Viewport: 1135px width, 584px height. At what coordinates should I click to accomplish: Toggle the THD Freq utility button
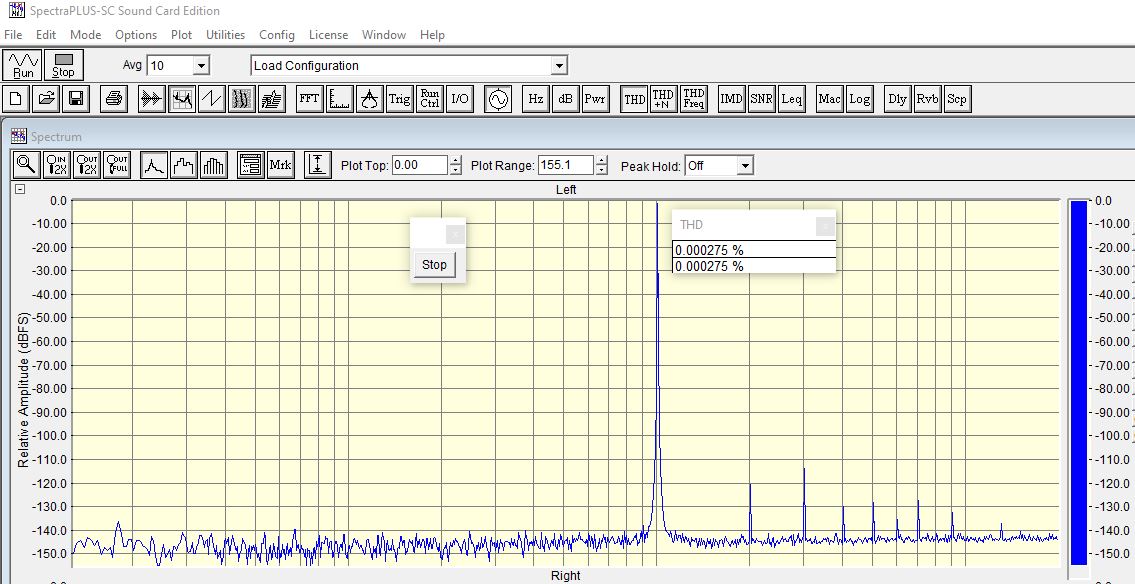[693, 98]
